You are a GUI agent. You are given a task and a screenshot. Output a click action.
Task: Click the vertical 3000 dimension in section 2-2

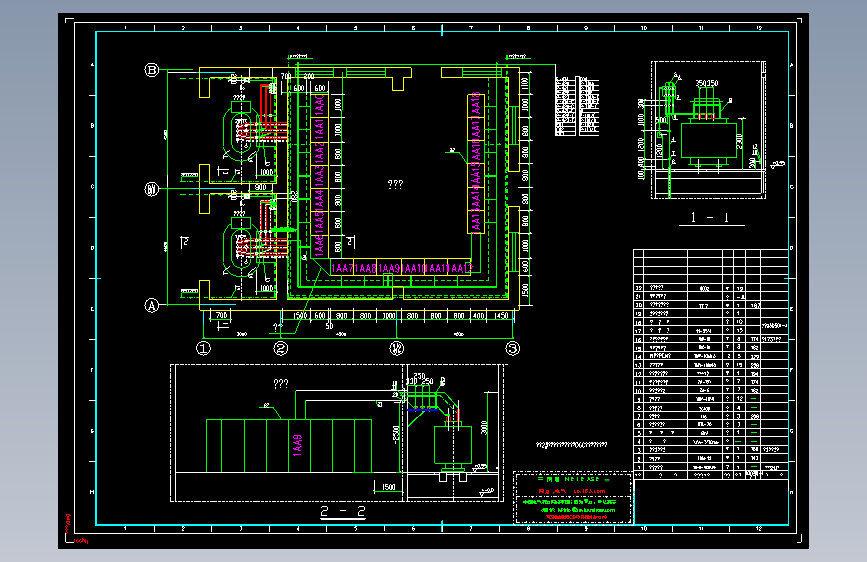coord(484,428)
